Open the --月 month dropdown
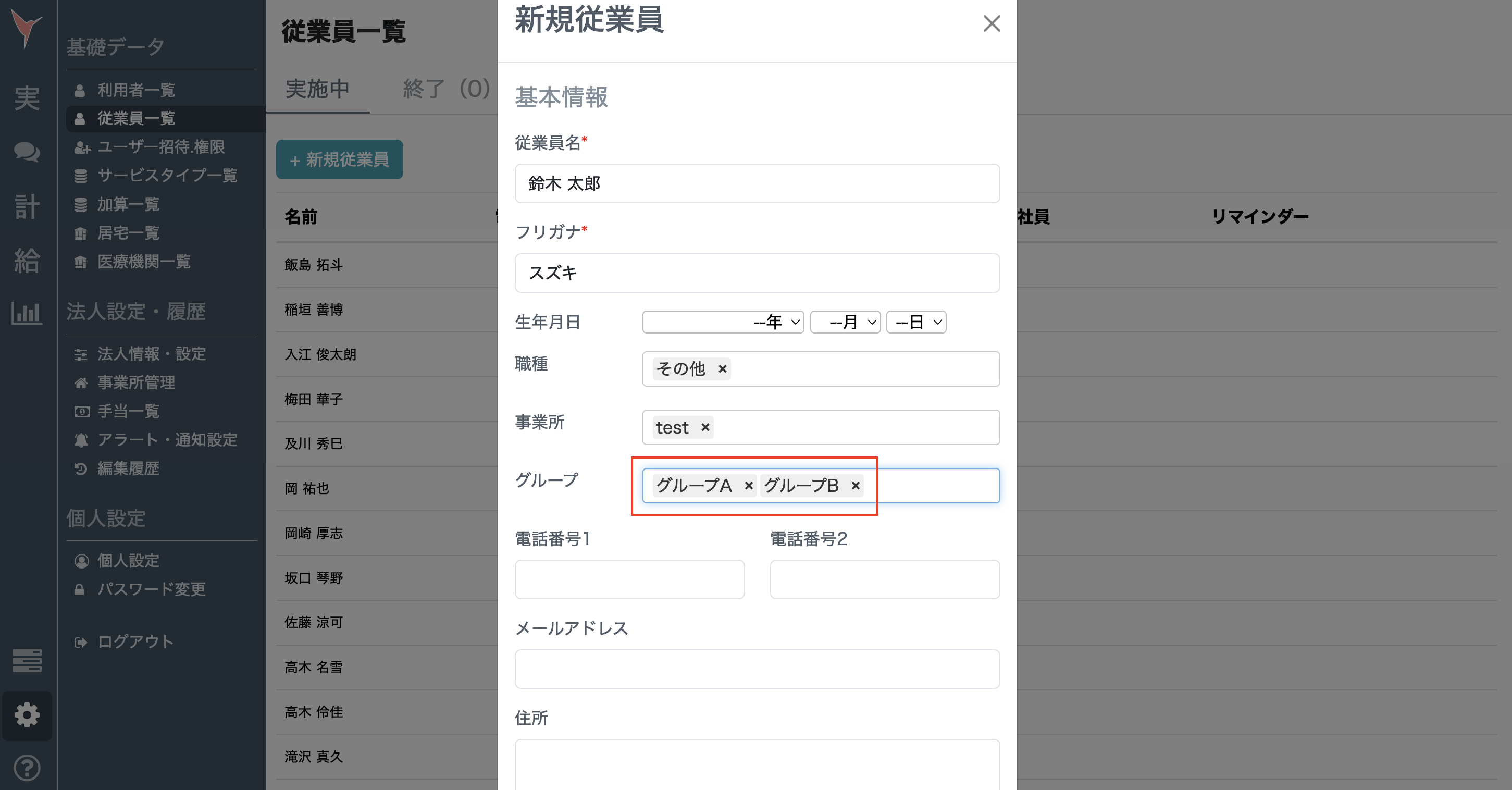Viewport: 1512px width, 790px height. [845, 322]
